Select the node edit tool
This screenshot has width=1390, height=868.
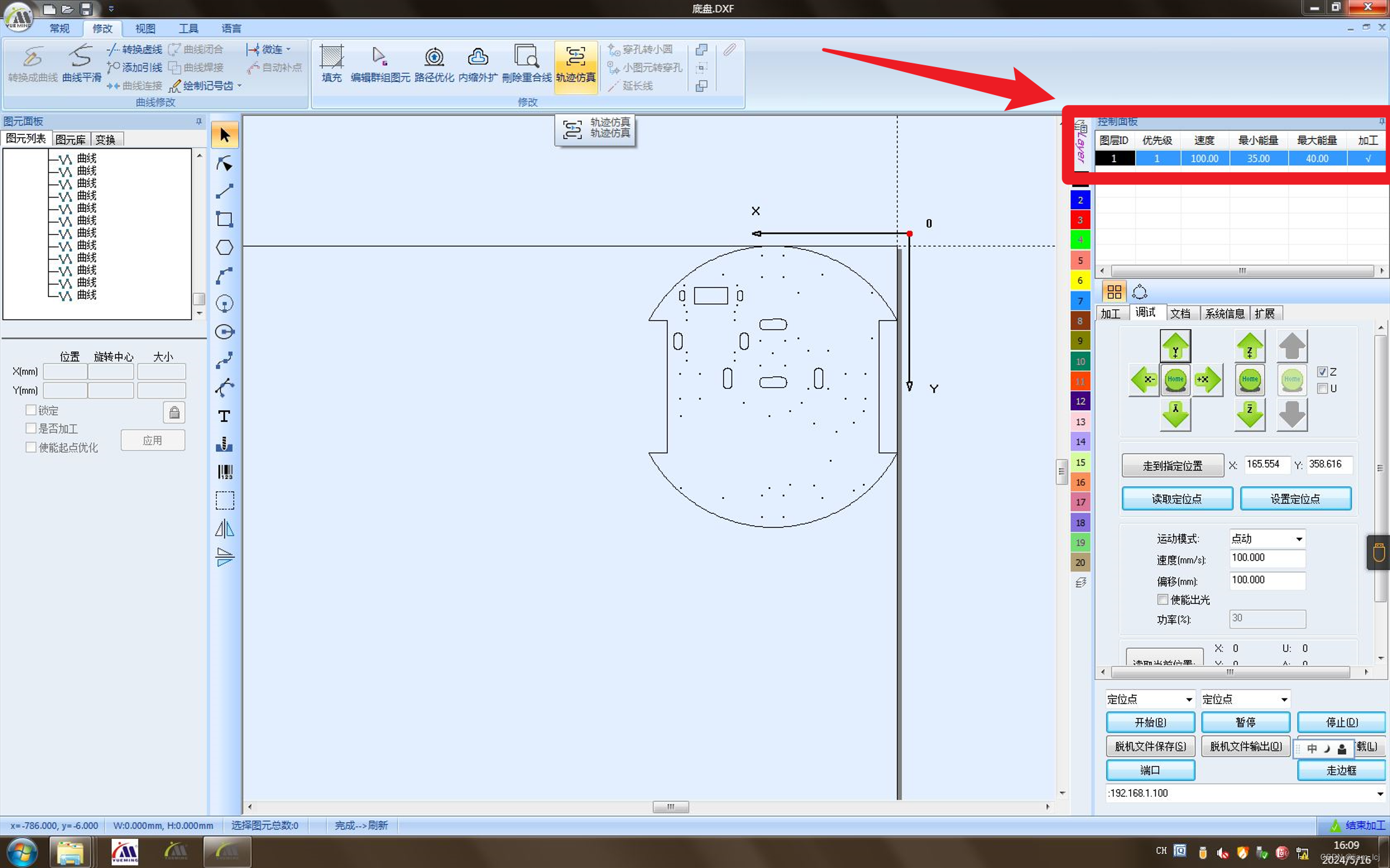point(224,163)
